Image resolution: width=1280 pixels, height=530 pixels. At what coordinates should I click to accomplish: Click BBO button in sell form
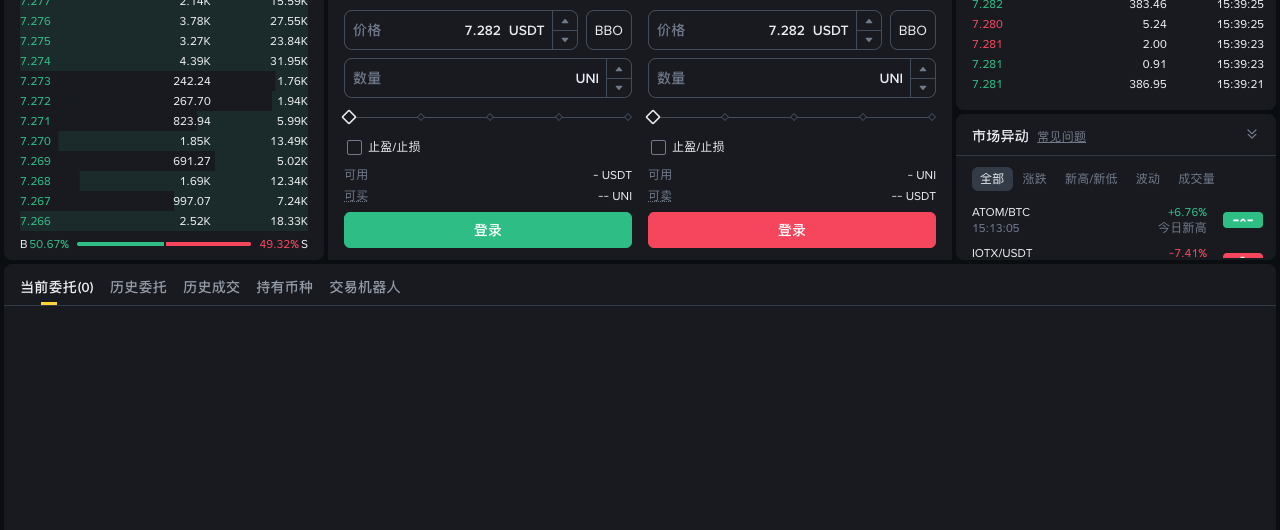point(913,30)
